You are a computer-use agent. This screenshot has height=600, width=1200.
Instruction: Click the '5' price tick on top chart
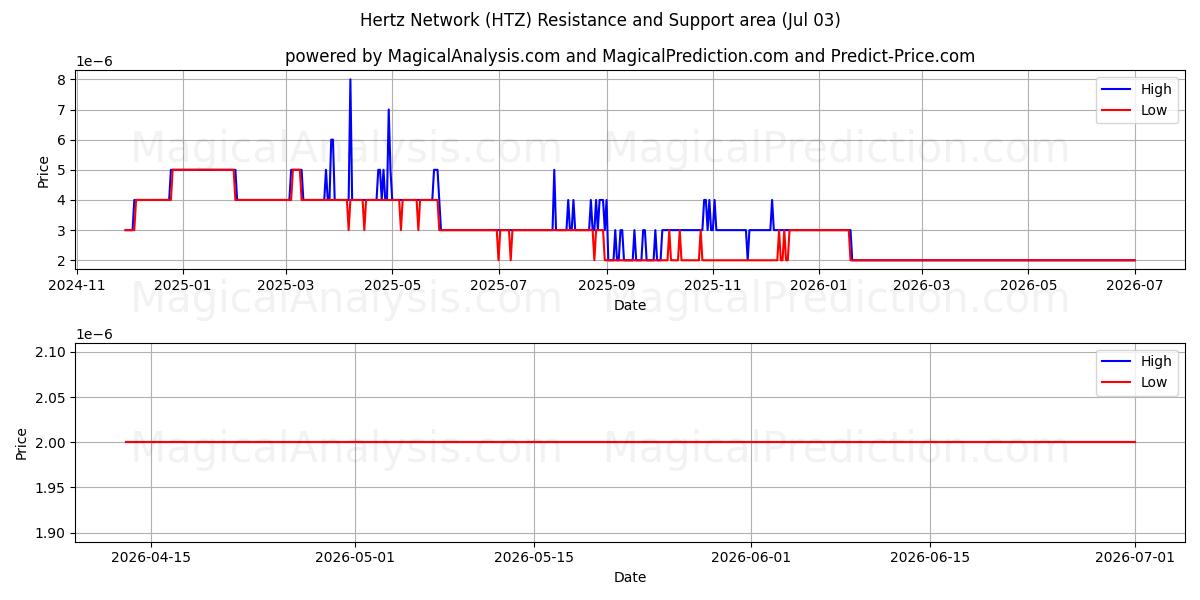click(x=61, y=170)
